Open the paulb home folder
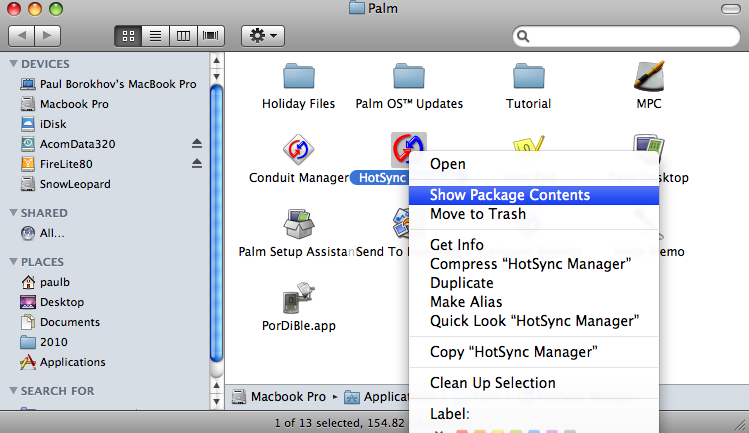 pyautogui.click(x=45, y=282)
